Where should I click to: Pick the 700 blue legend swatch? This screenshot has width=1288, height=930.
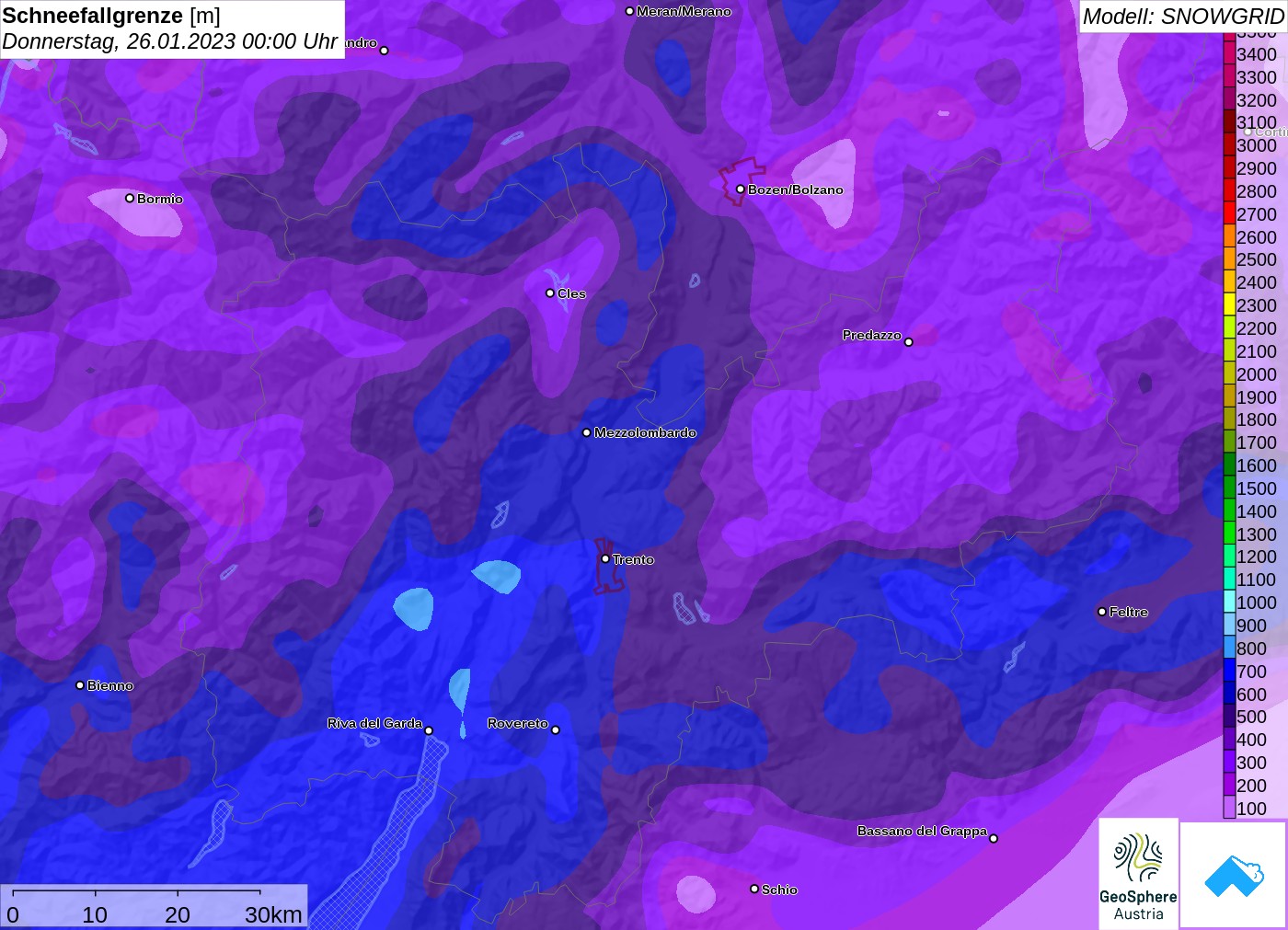(1229, 671)
